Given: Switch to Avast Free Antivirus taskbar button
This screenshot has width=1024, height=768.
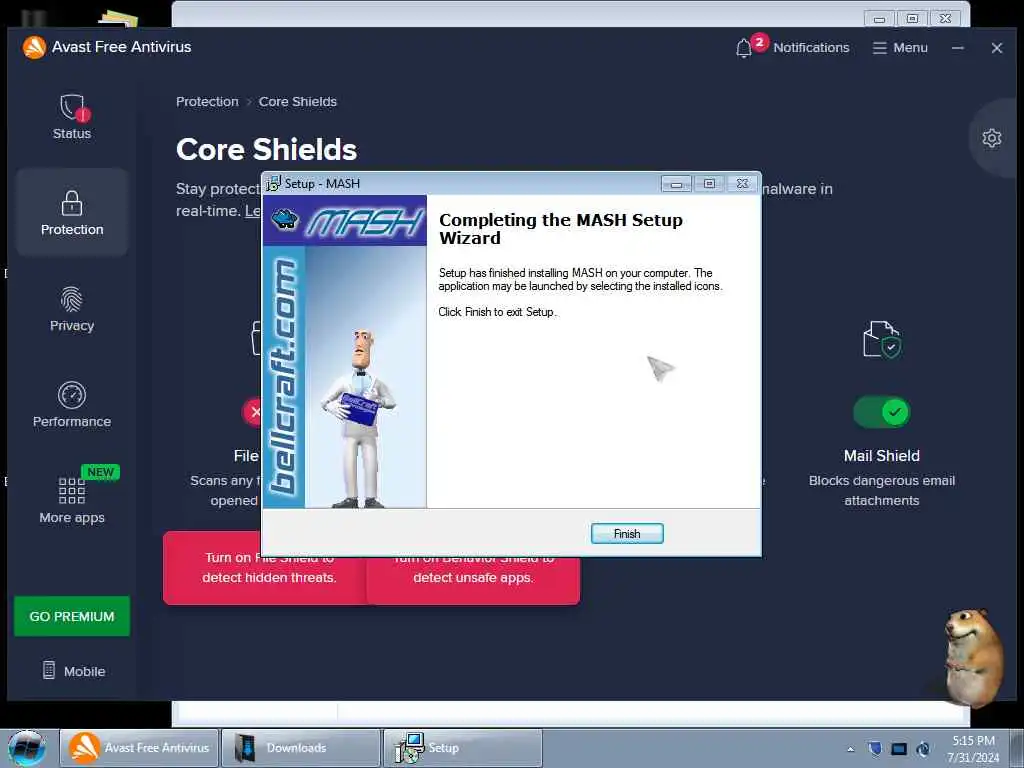Looking at the screenshot, I should [139, 748].
